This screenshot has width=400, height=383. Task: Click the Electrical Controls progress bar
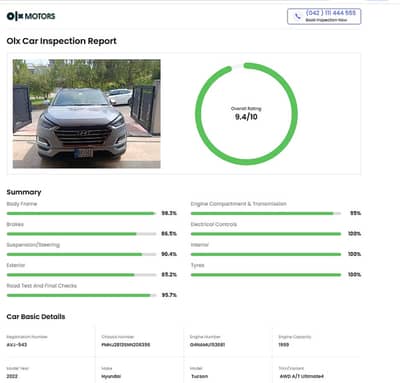pyautogui.click(x=266, y=234)
